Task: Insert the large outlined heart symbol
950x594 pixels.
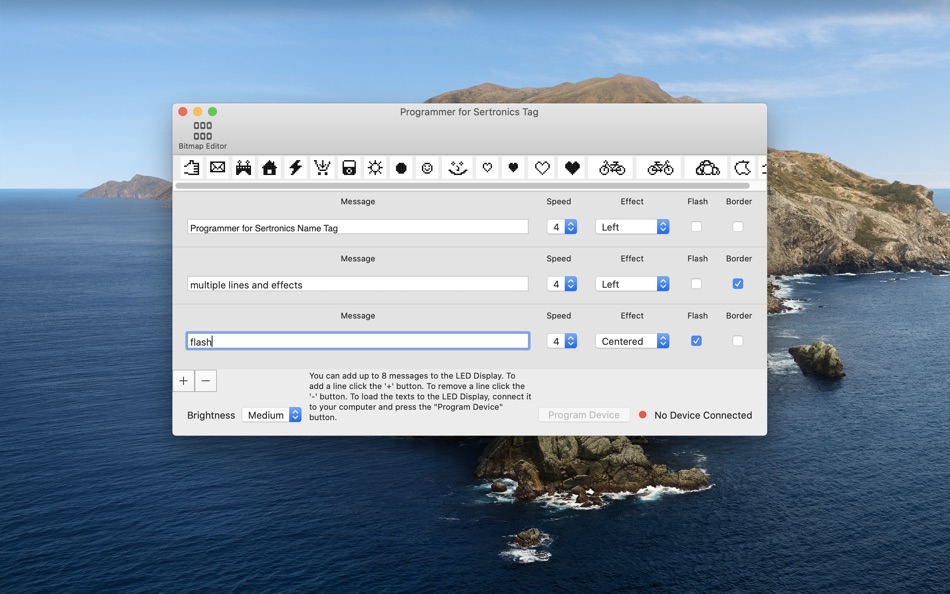Action: point(542,168)
